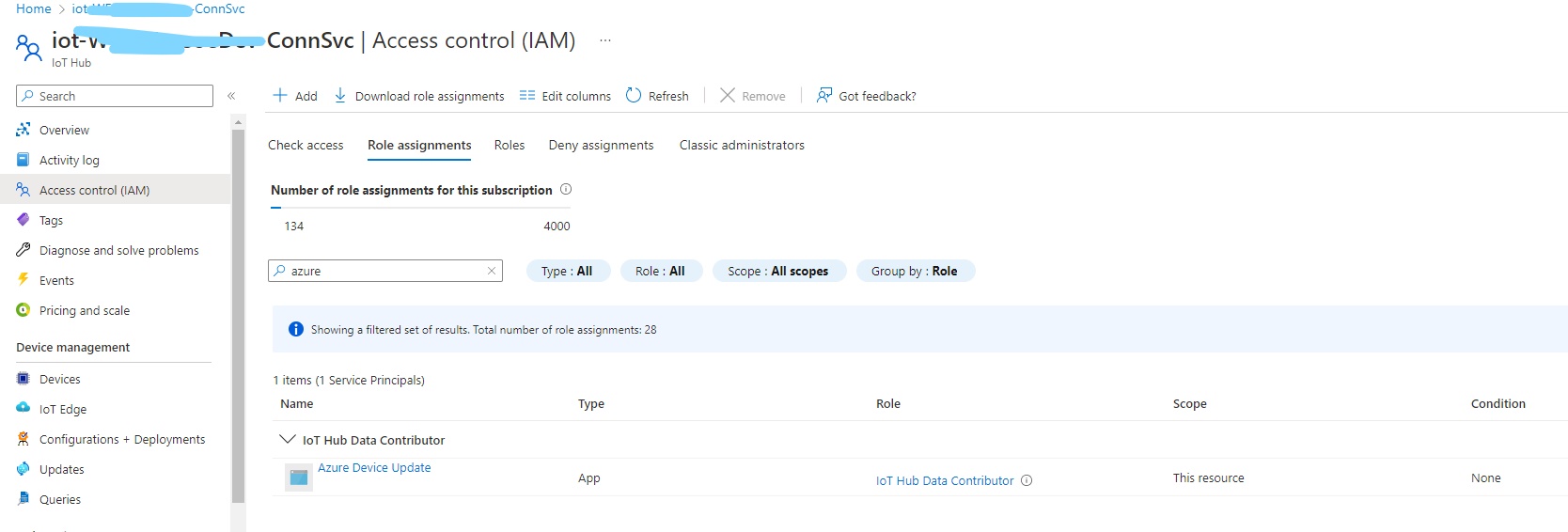Click the Condition column header
This screenshot has width=1568, height=532.
[x=1498, y=403]
